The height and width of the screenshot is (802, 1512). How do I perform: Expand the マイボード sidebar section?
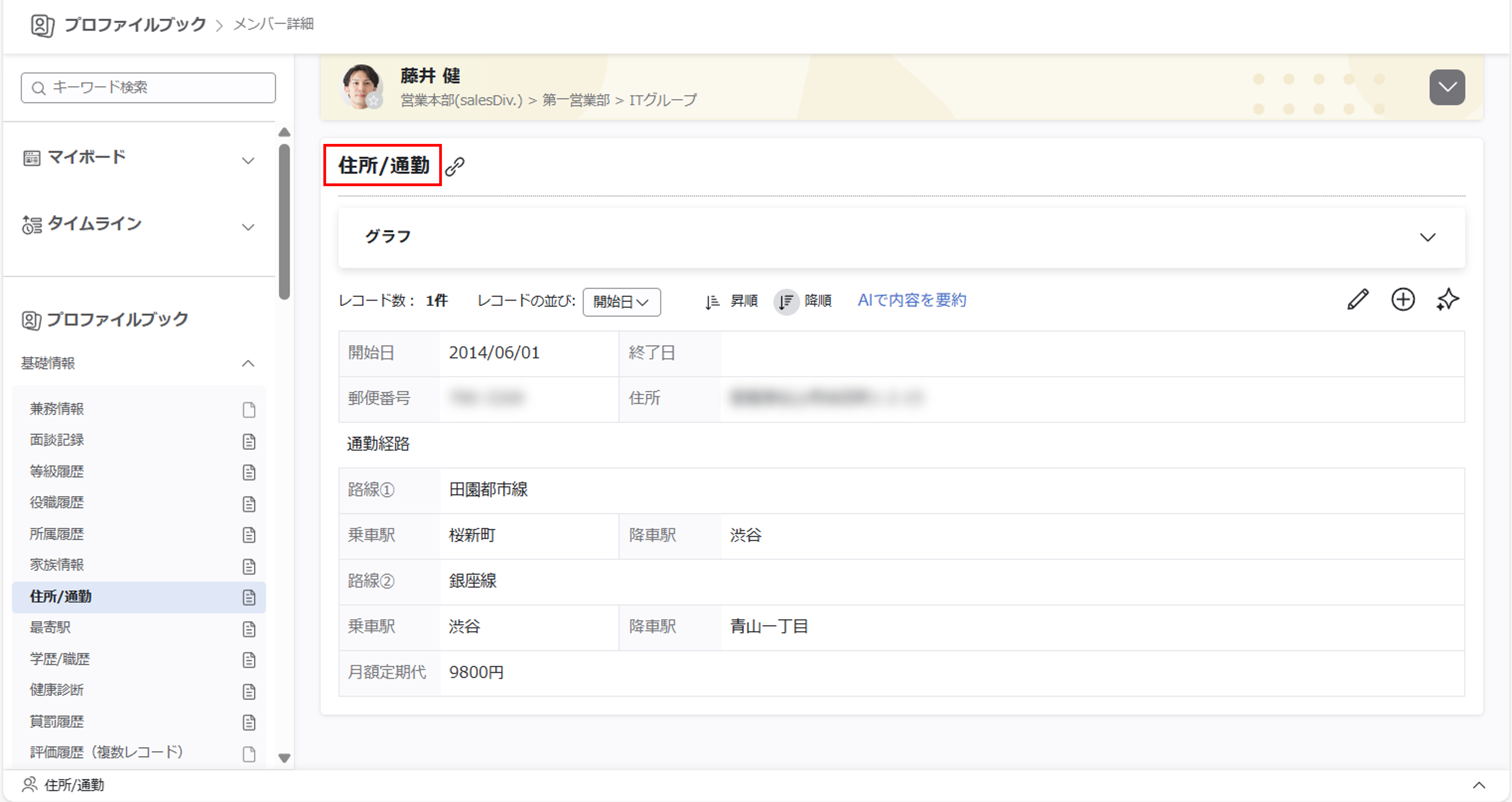[x=248, y=160]
